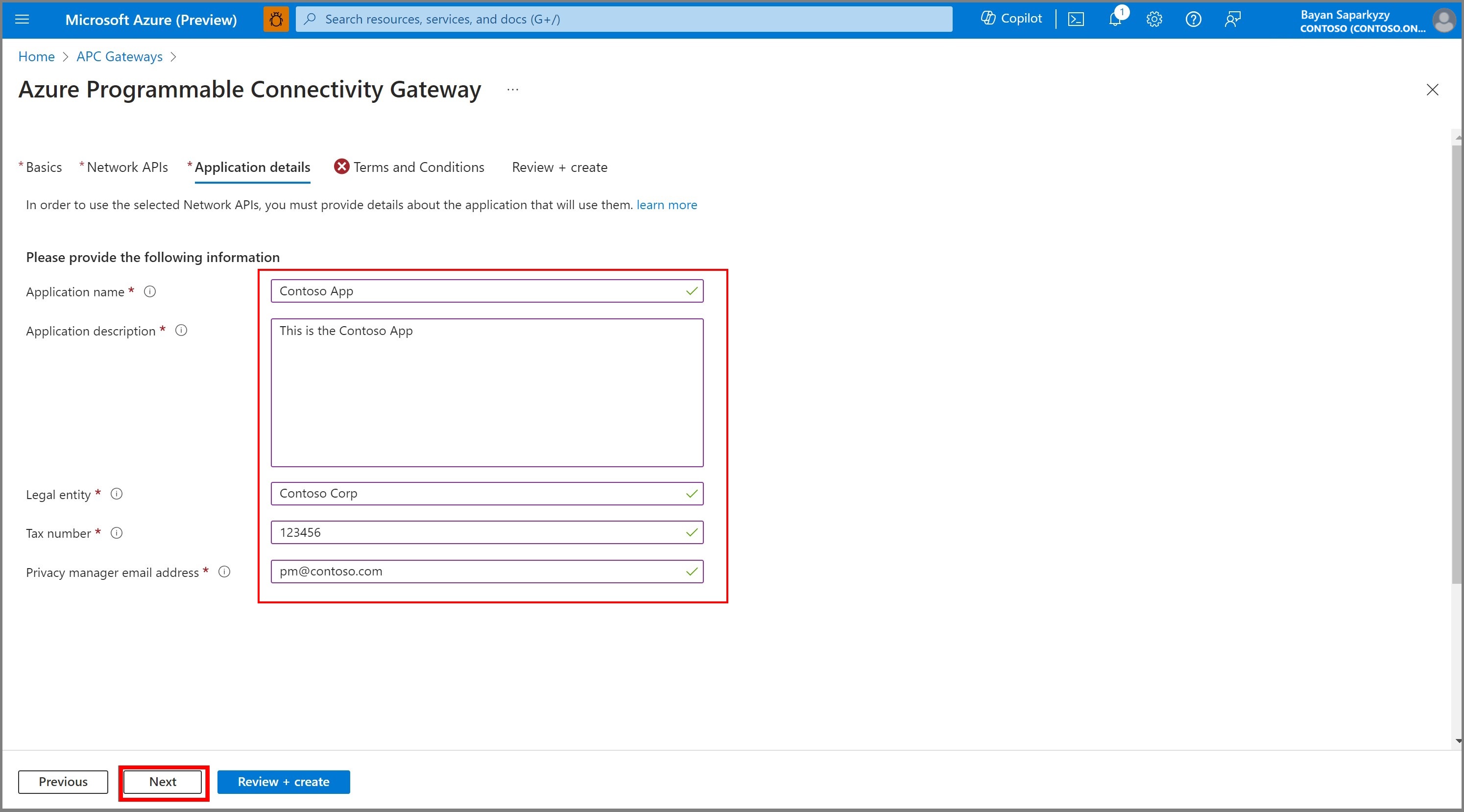This screenshot has width=1464, height=812.
Task: Open the learn more link
Action: coord(667,205)
